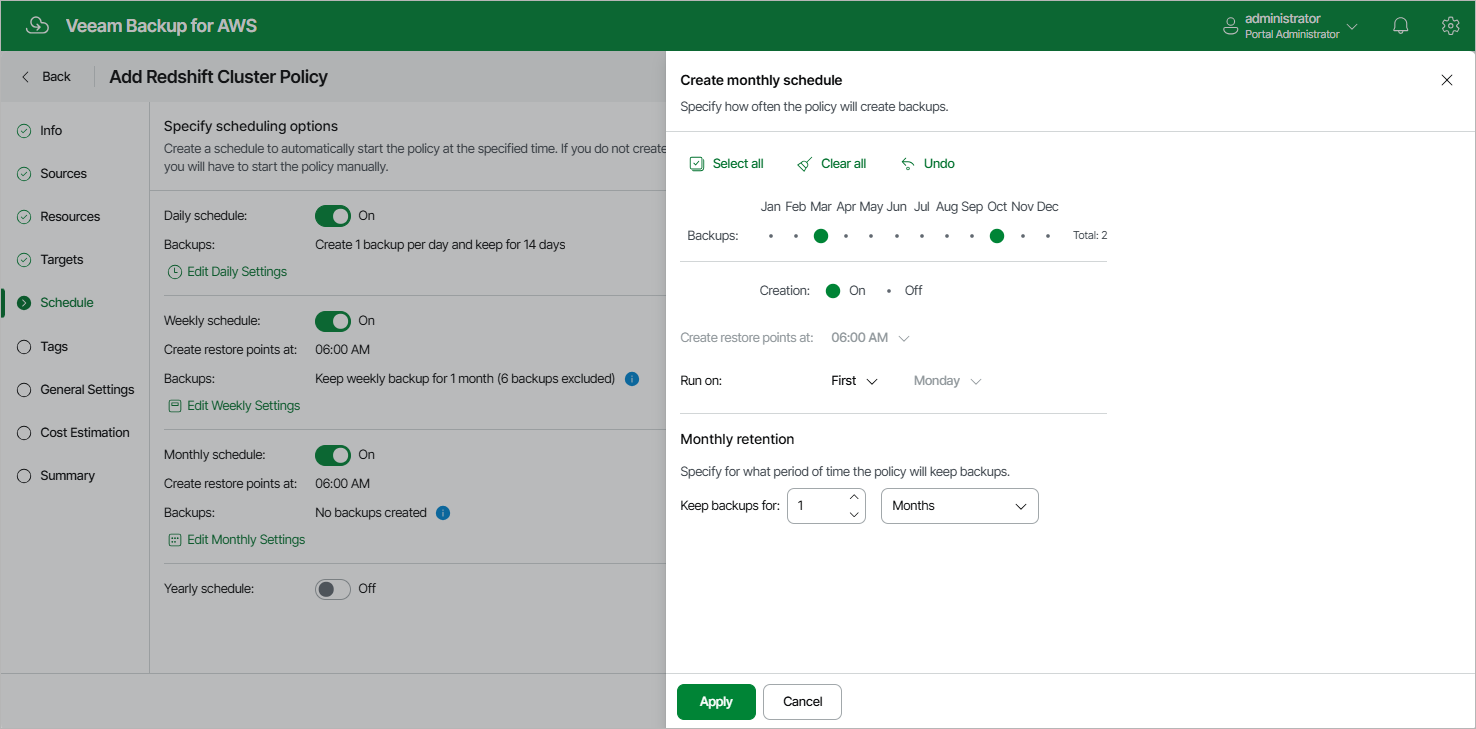Enable backup for Feb
The image size is (1476, 729).
click(x=796, y=236)
